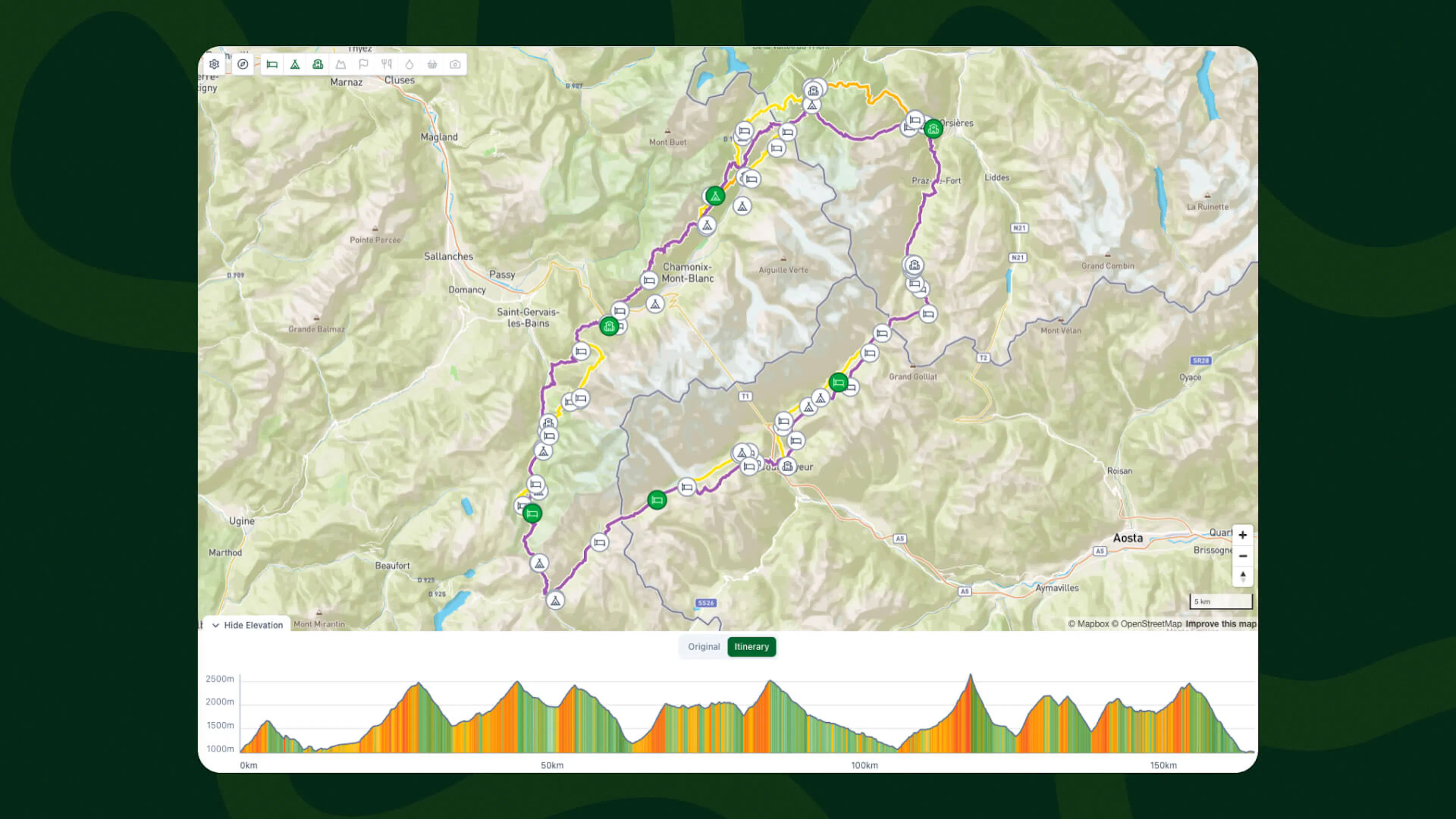
Task: Zoom in with the plus button
Action: [x=1243, y=535]
